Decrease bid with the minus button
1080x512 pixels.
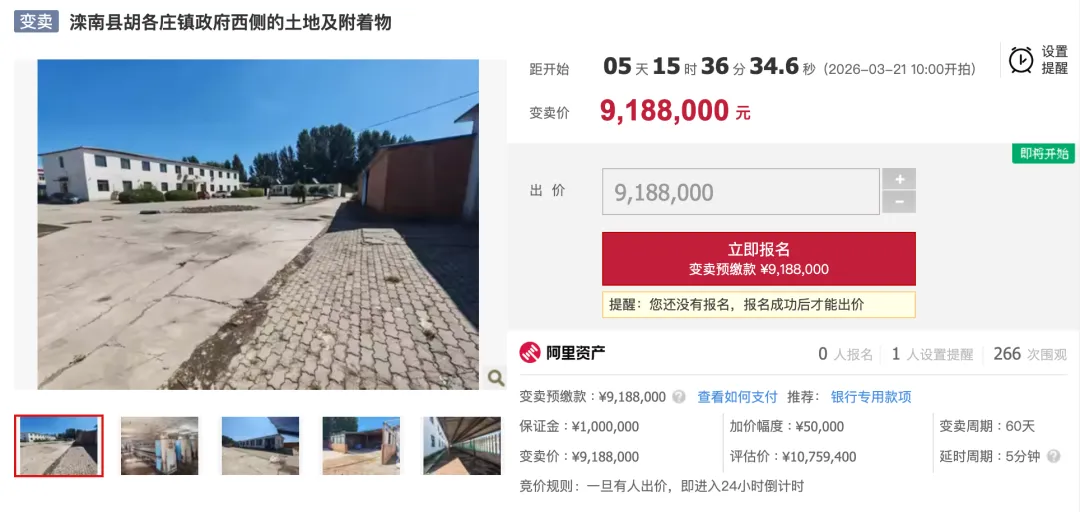pos(900,202)
